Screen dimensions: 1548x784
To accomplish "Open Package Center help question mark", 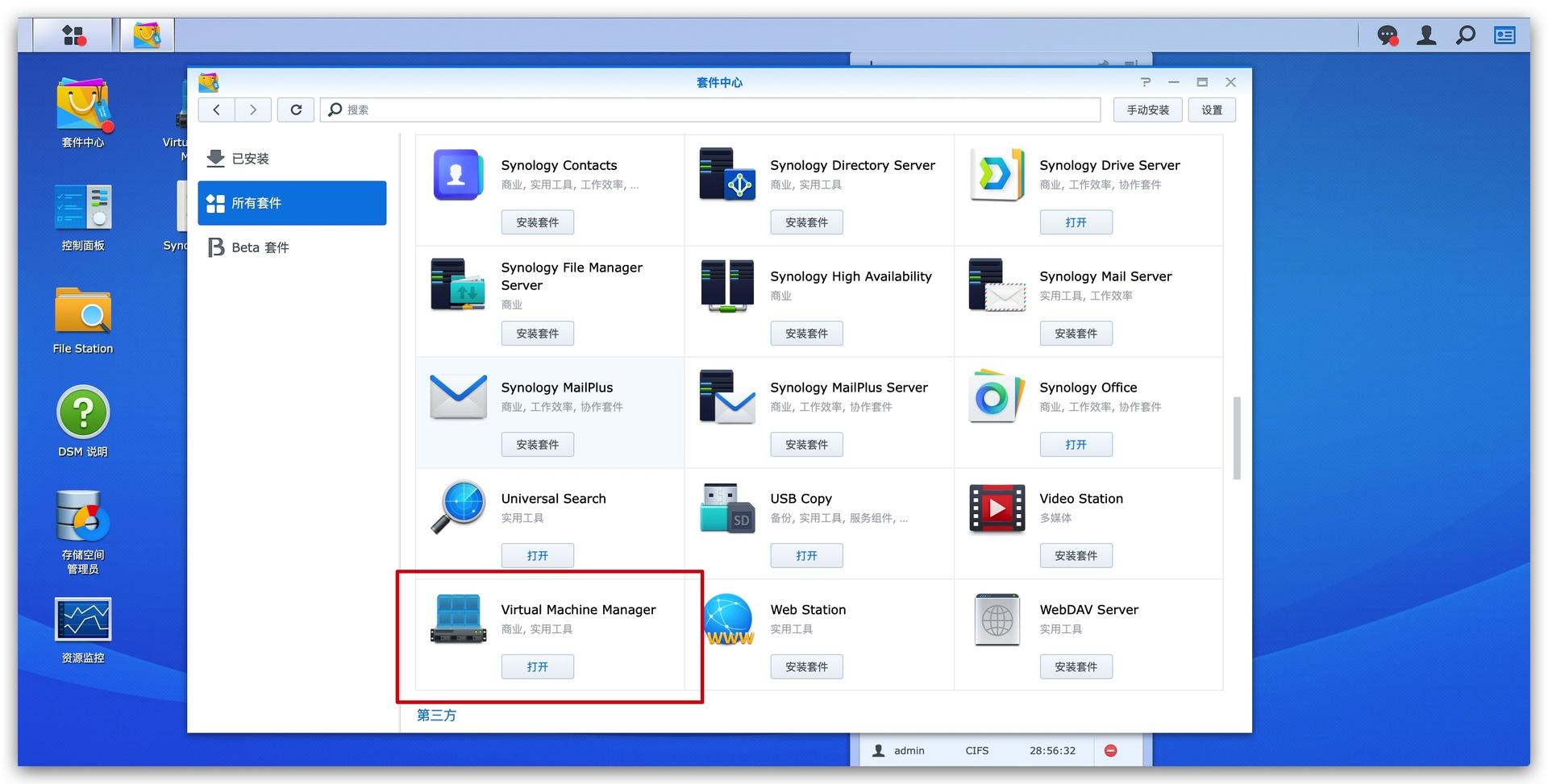I will tap(1146, 82).
